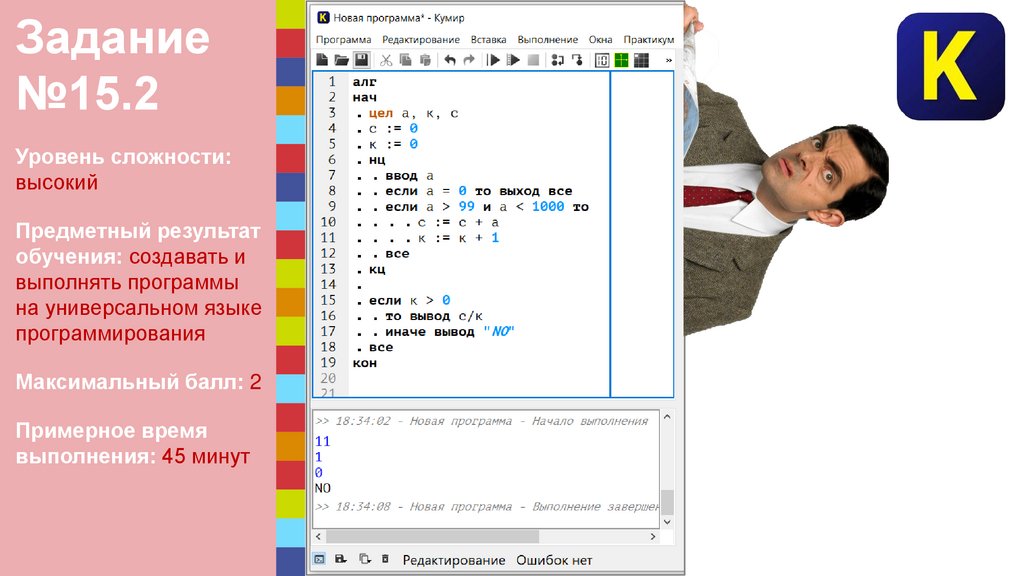Screen dimensions: 1024x576
Task: Step into the algorithm
Action: 577,60
